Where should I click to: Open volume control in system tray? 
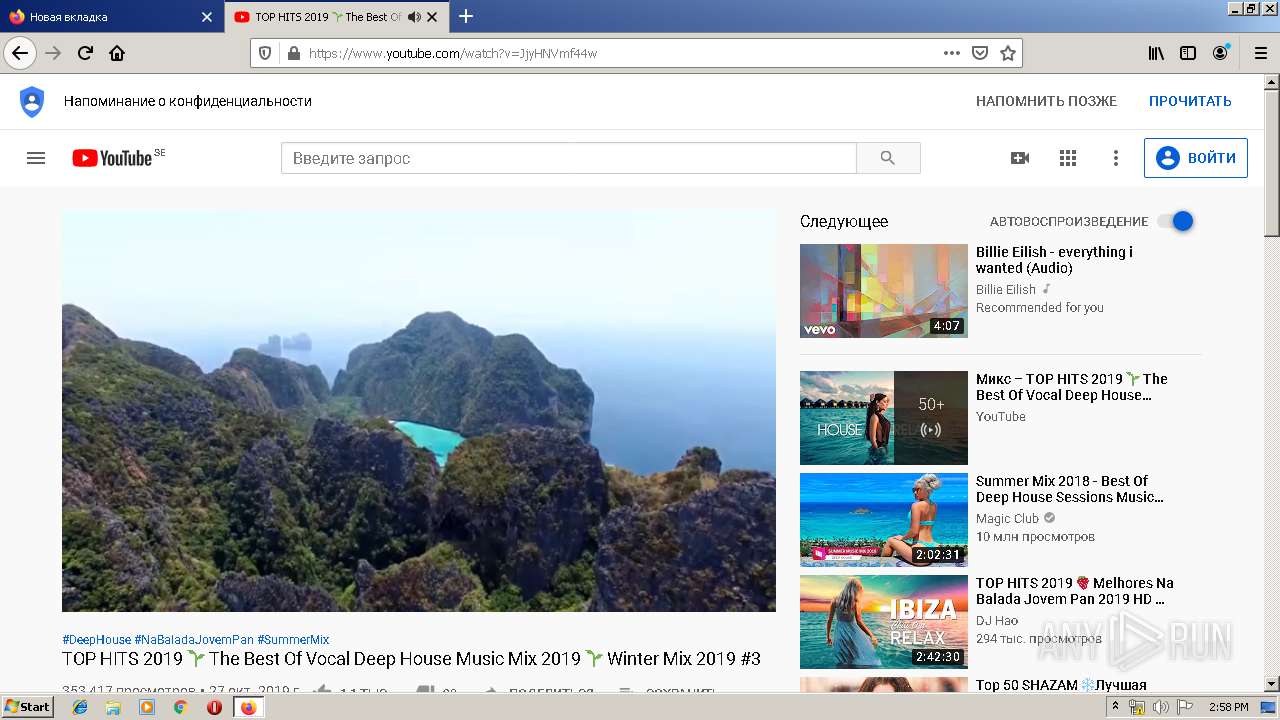pos(1160,707)
